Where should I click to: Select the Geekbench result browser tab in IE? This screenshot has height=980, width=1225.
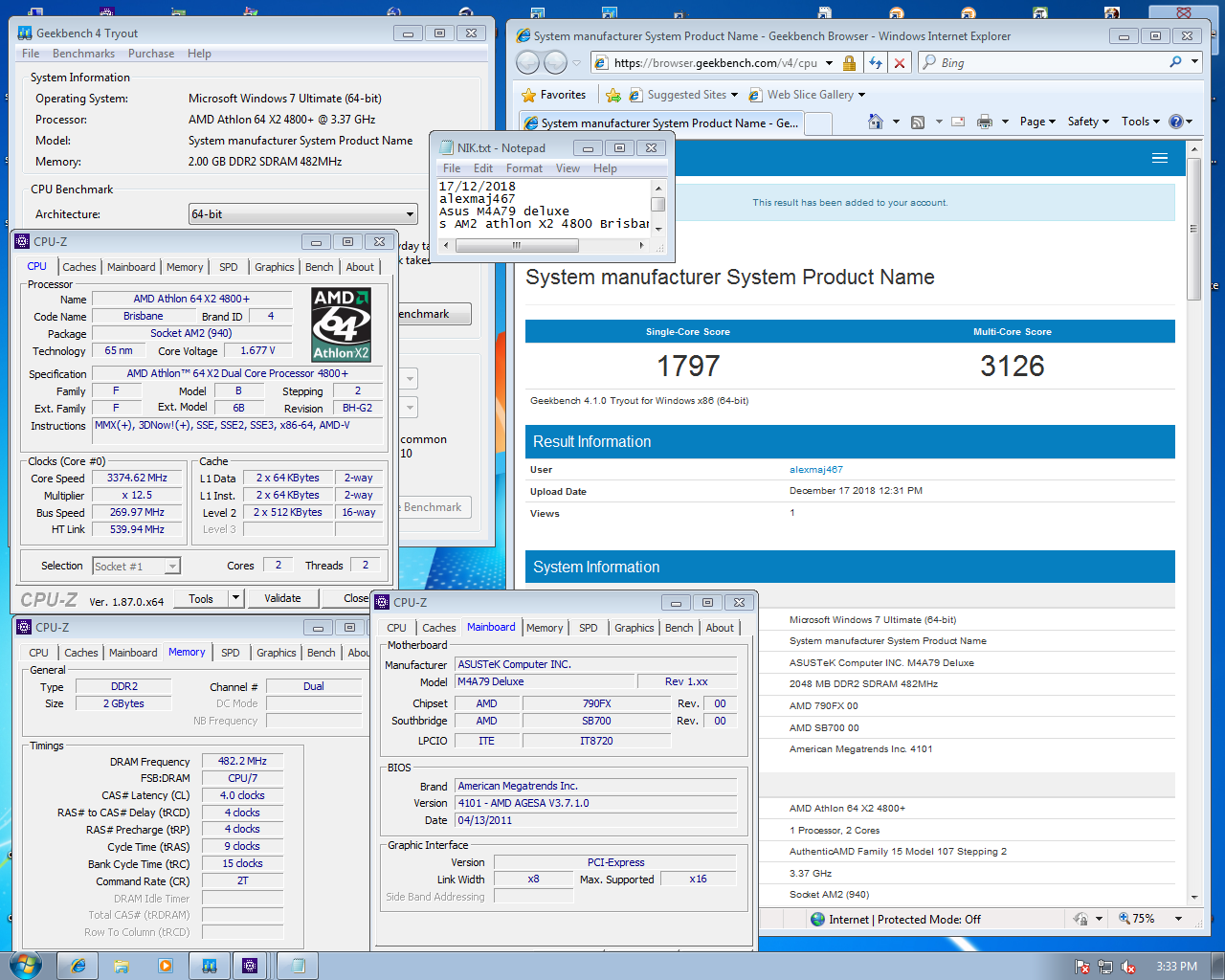point(661,122)
